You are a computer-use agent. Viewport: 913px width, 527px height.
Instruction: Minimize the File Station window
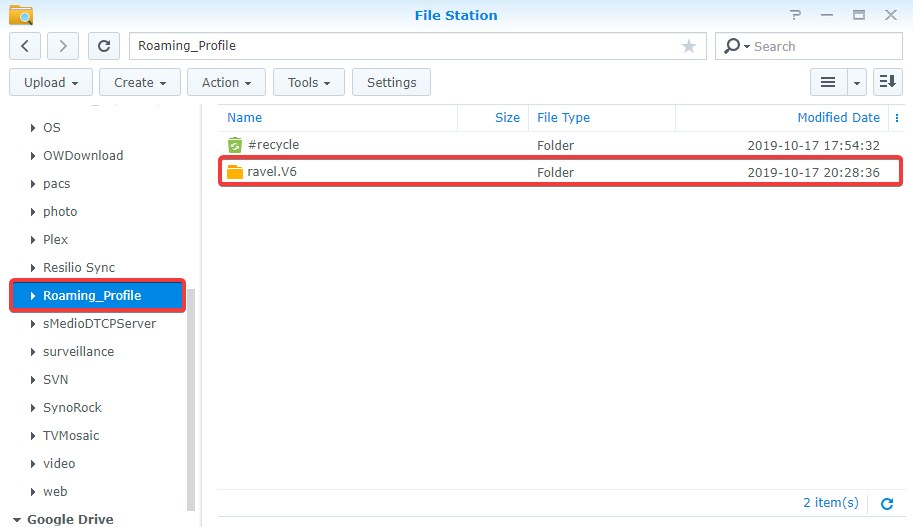(827, 15)
